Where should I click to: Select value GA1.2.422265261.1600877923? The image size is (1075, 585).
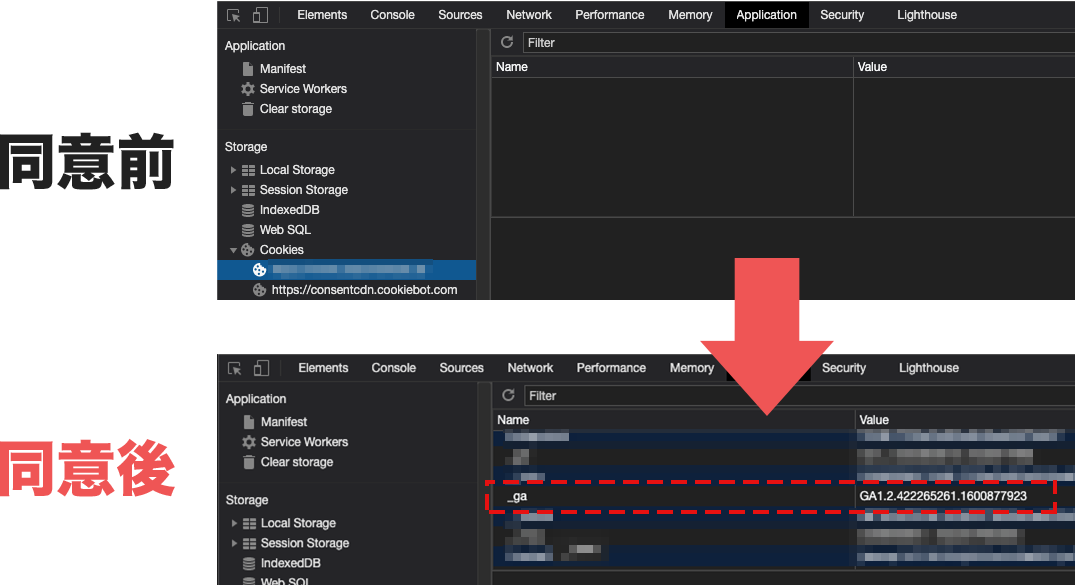pos(943,496)
